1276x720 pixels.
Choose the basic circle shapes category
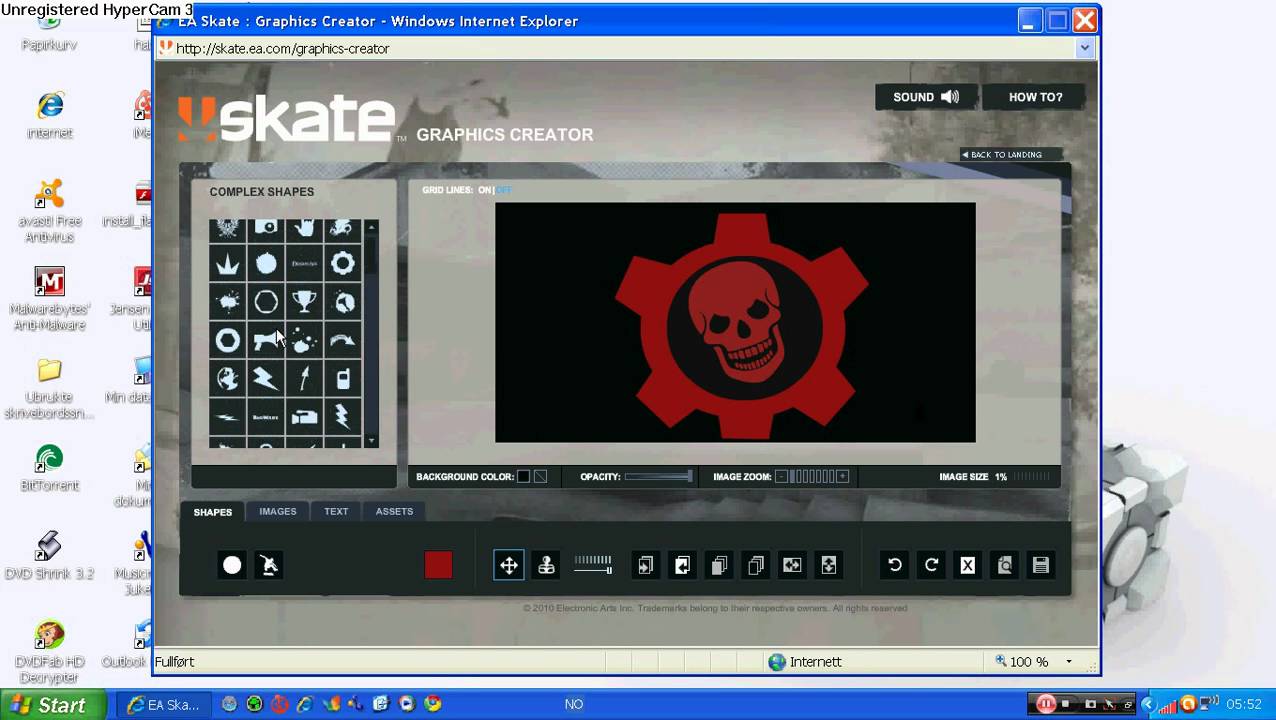tap(232, 565)
